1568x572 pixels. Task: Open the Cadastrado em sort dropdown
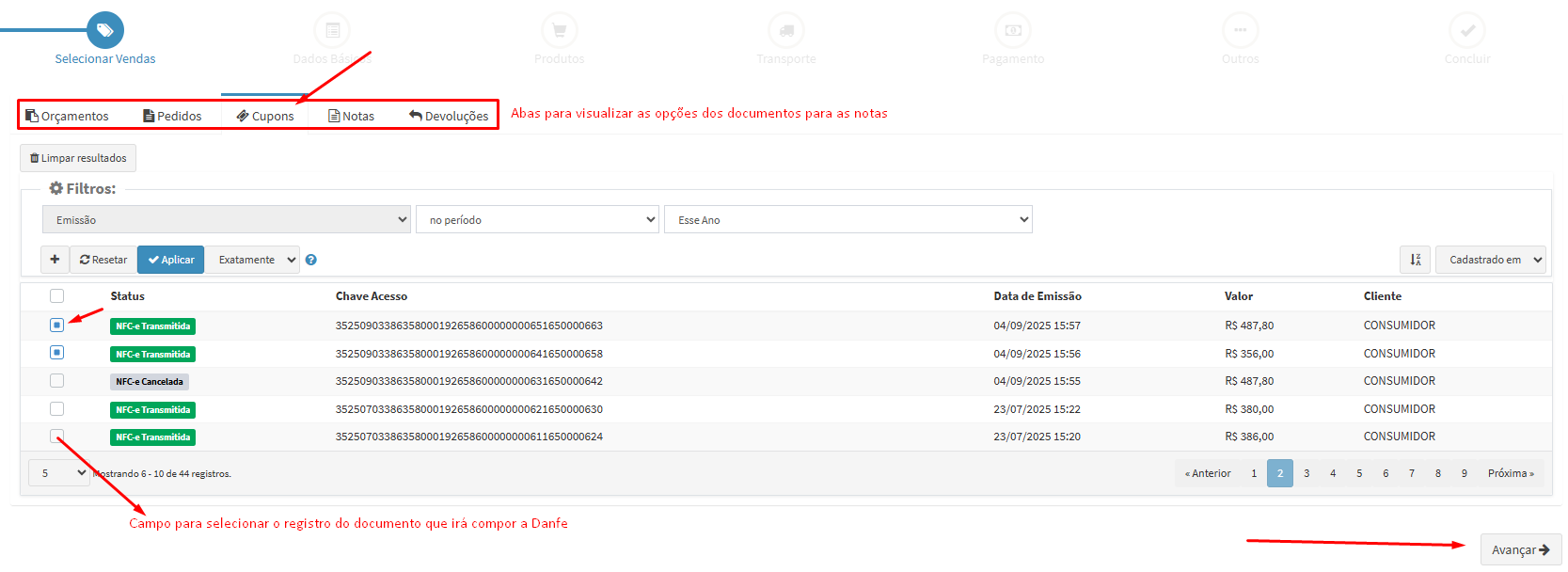1490,260
